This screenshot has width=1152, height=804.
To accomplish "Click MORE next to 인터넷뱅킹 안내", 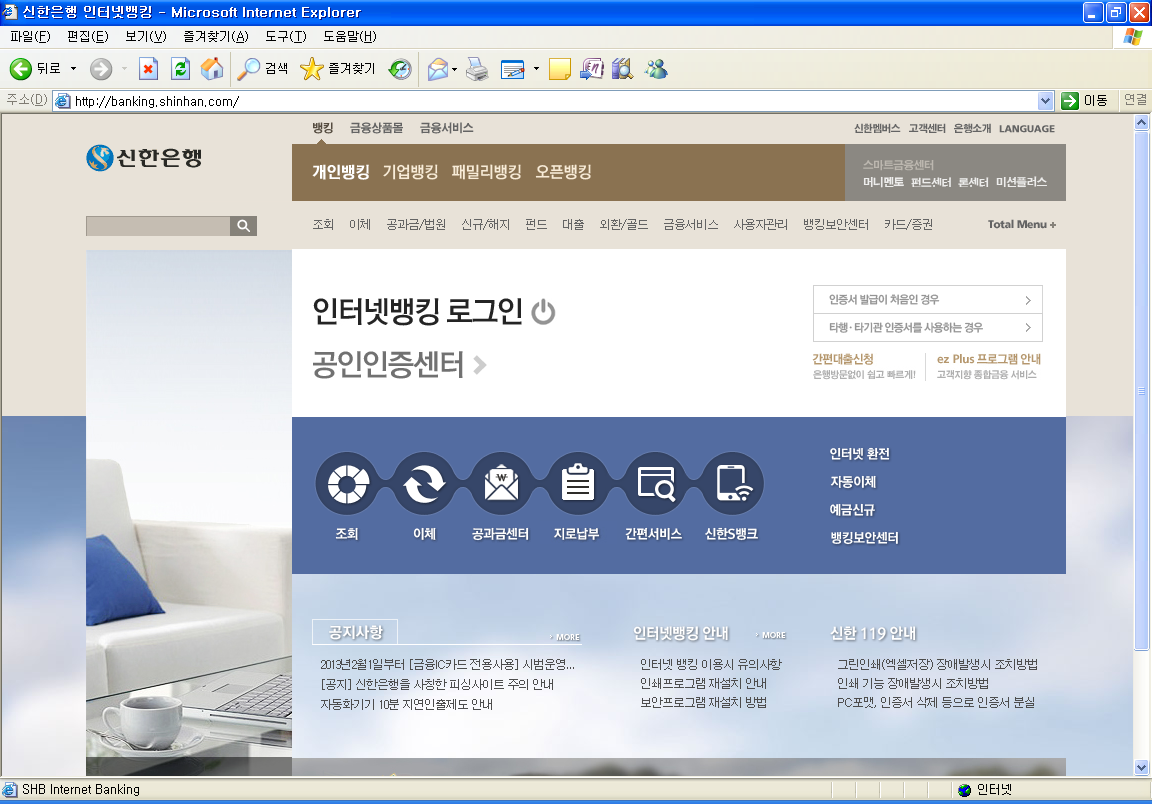I will click(x=771, y=635).
